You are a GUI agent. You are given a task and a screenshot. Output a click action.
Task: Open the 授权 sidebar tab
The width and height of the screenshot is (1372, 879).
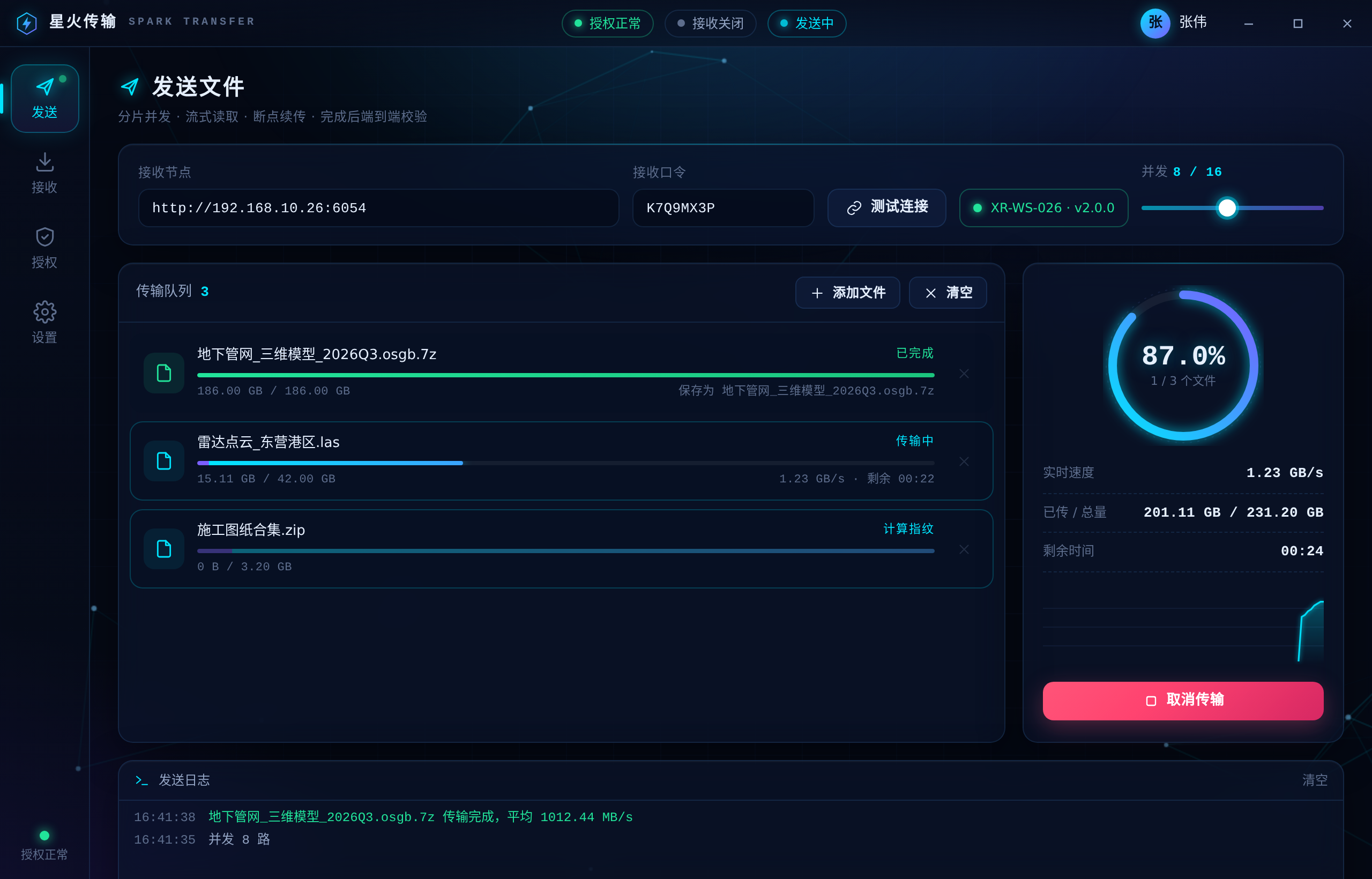click(44, 248)
